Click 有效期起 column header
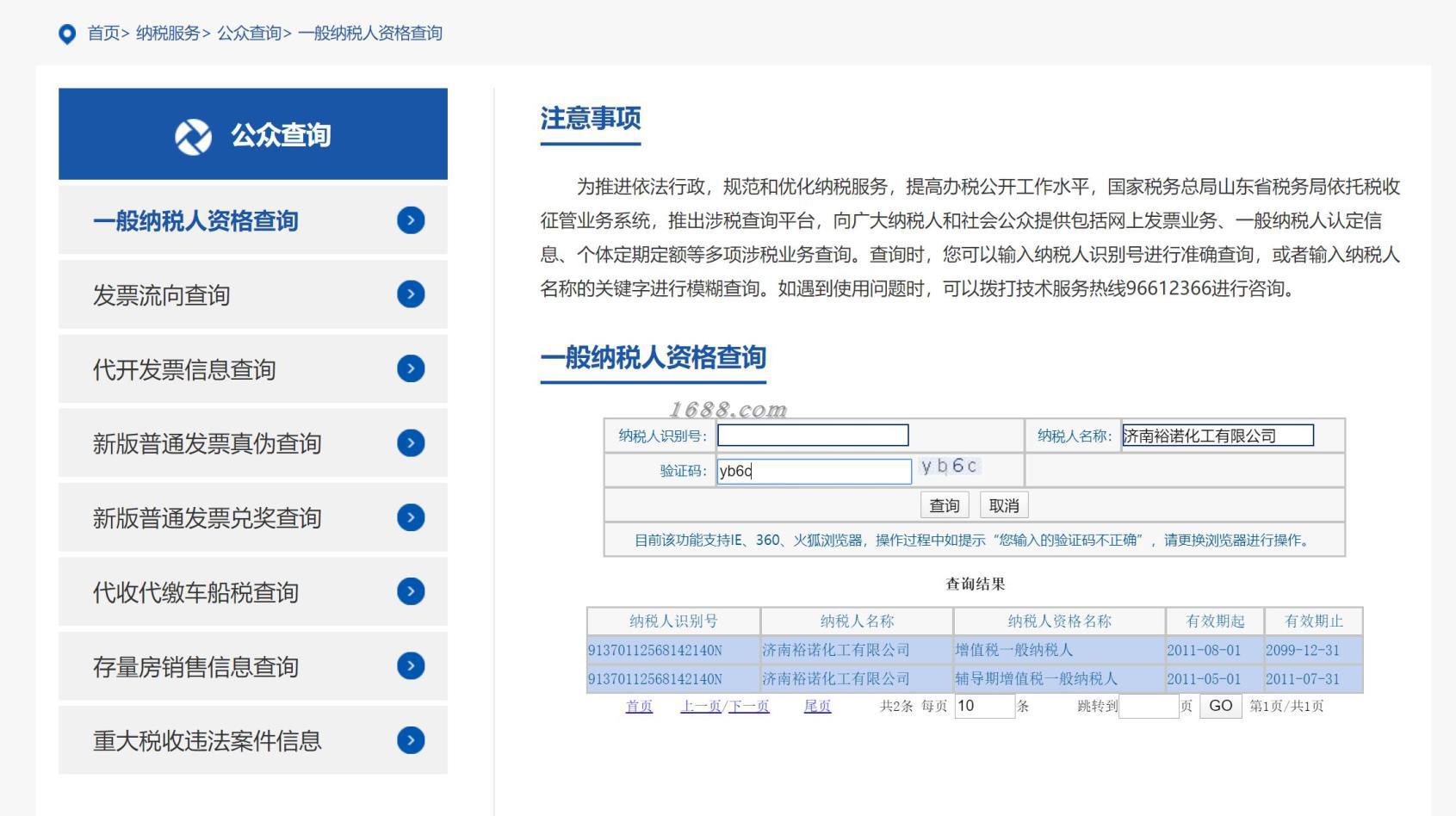This screenshot has width=1456, height=816. click(1215, 621)
